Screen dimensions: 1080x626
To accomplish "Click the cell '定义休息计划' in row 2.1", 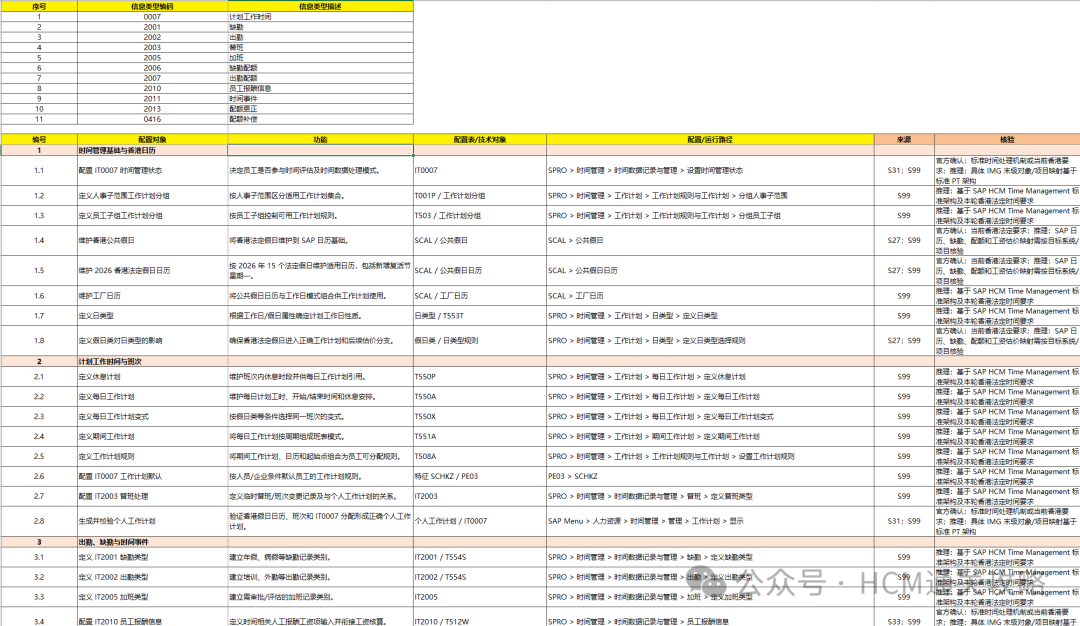I will [x=152, y=377].
